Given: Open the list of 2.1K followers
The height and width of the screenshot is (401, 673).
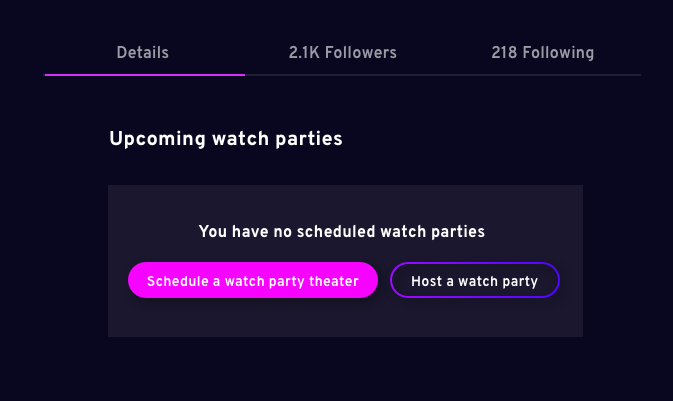Looking at the screenshot, I should coord(343,53).
